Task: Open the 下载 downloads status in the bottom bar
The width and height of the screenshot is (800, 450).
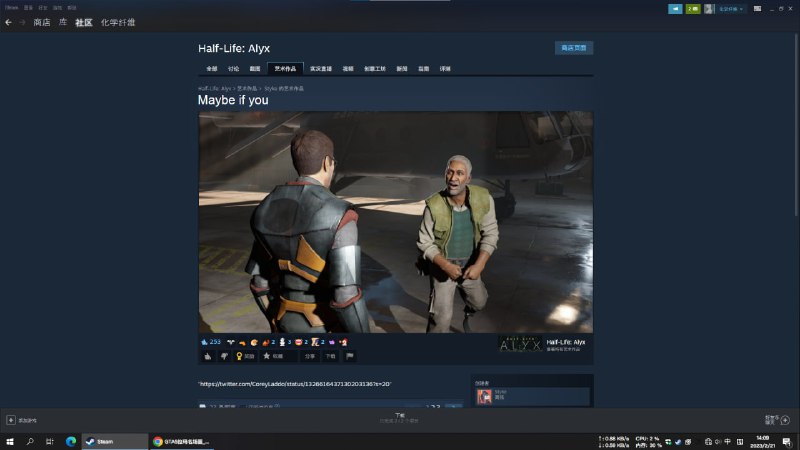Action: point(399,418)
